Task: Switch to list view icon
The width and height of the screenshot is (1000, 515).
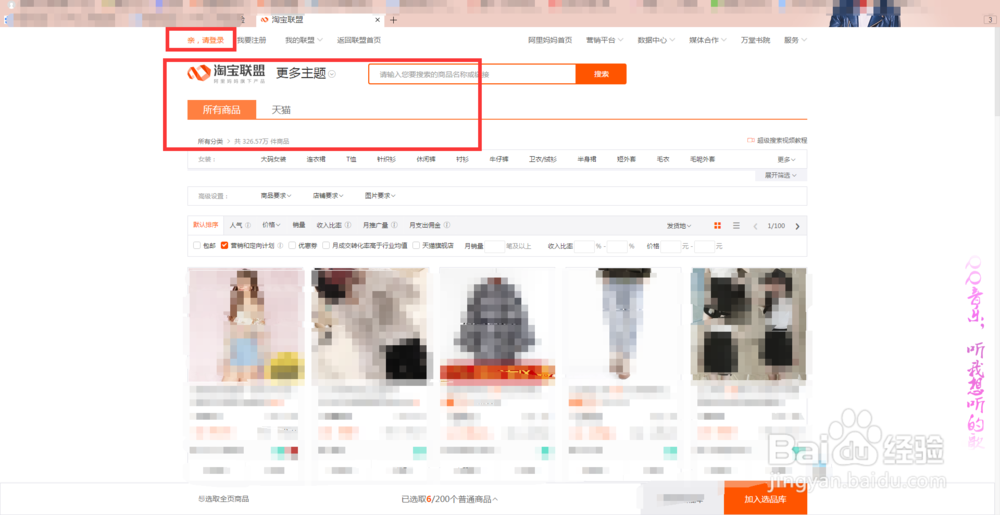Action: point(736,226)
